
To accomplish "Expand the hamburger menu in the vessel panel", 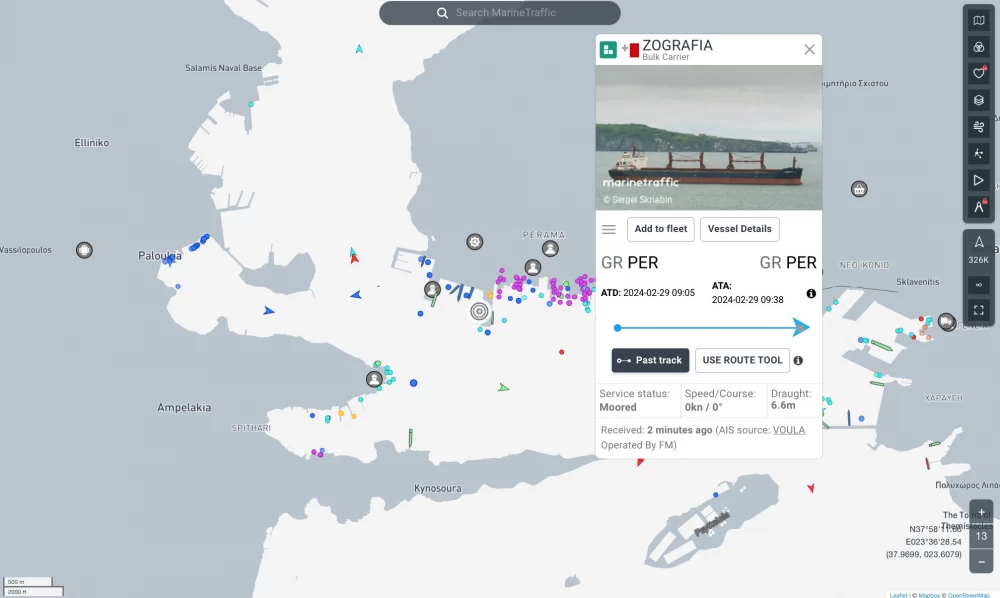I will point(609,229).
